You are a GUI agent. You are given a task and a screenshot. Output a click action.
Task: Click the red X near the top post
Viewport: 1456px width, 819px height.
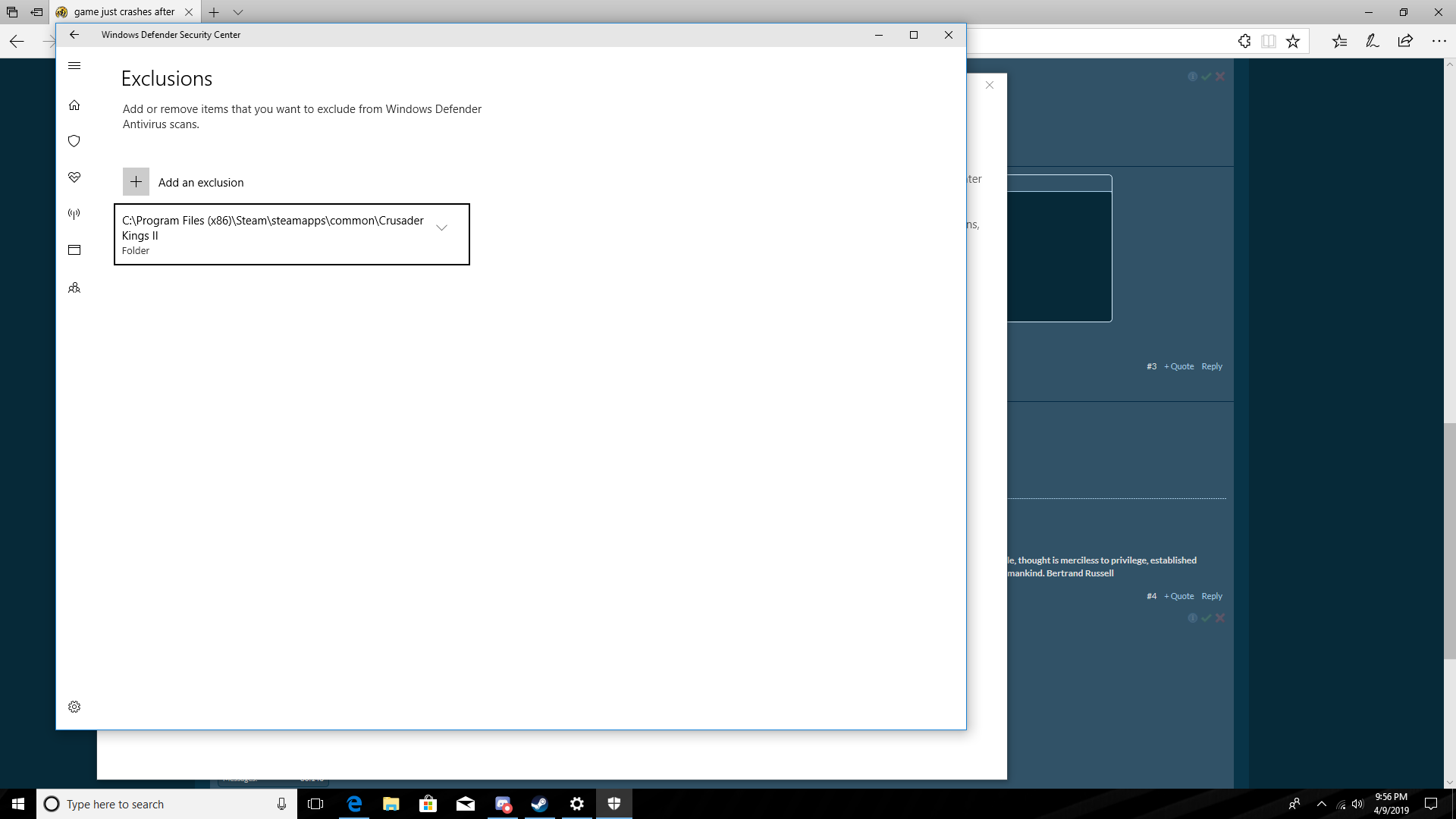[x=1220, y=77]
